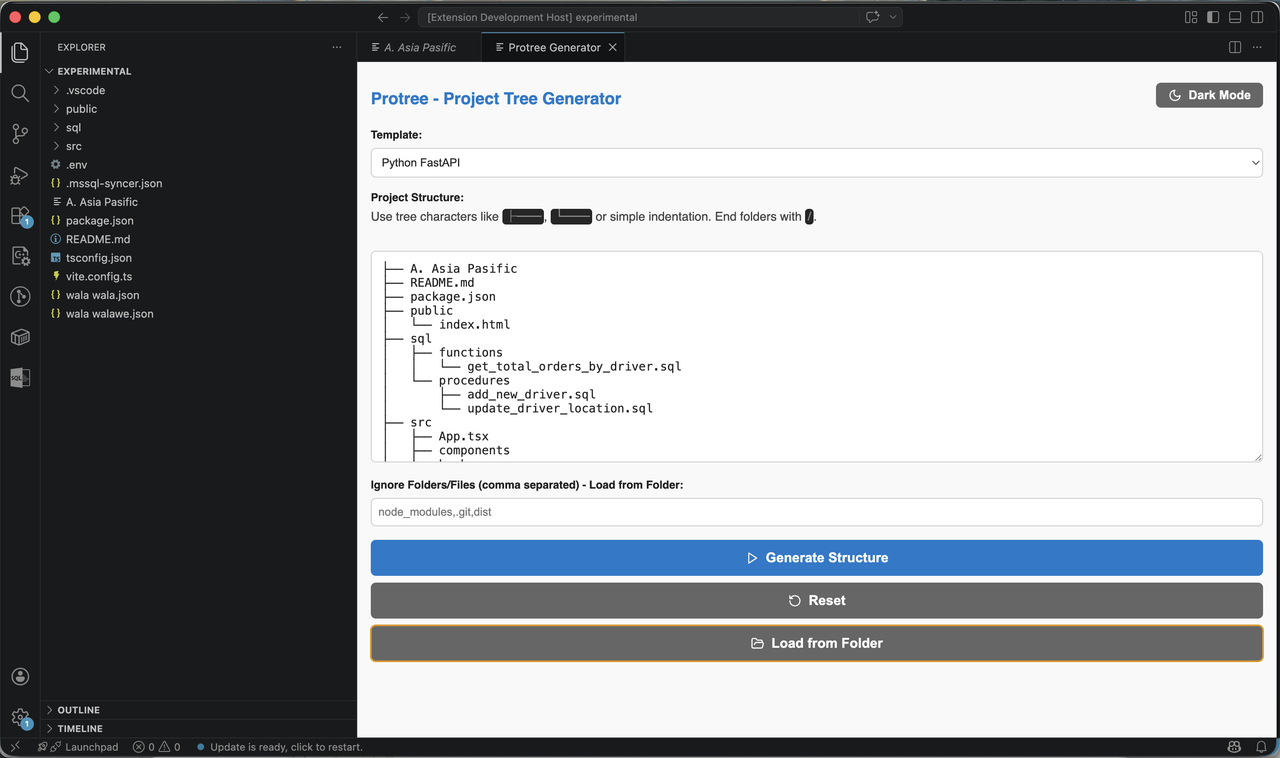The height and width of the screenshot is (758, 1280).
Task: Switch to the A. Asia Pasific tab
Action: coord(419,47)
